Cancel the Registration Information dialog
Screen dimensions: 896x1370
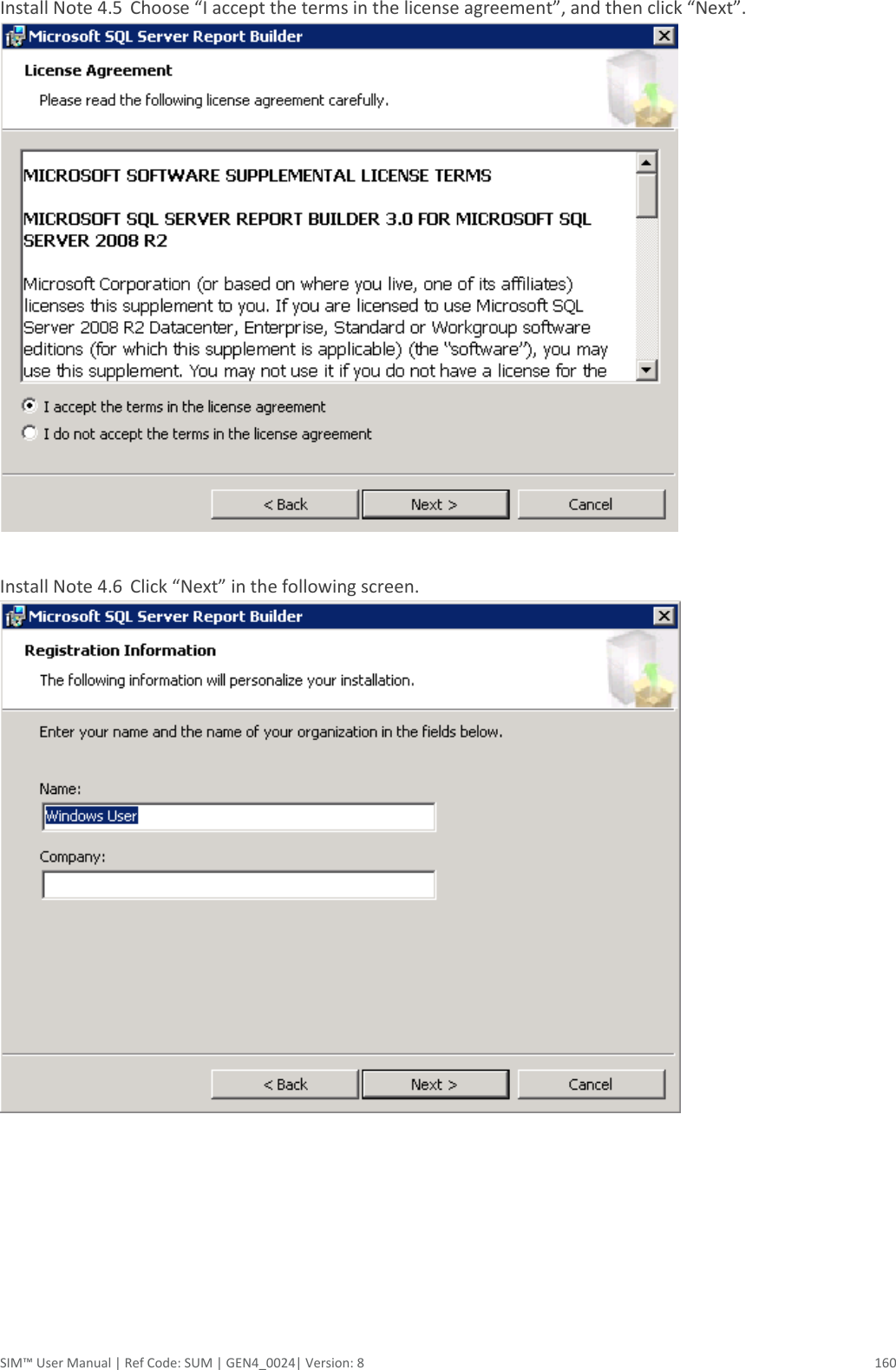[x=591, y=1085]
